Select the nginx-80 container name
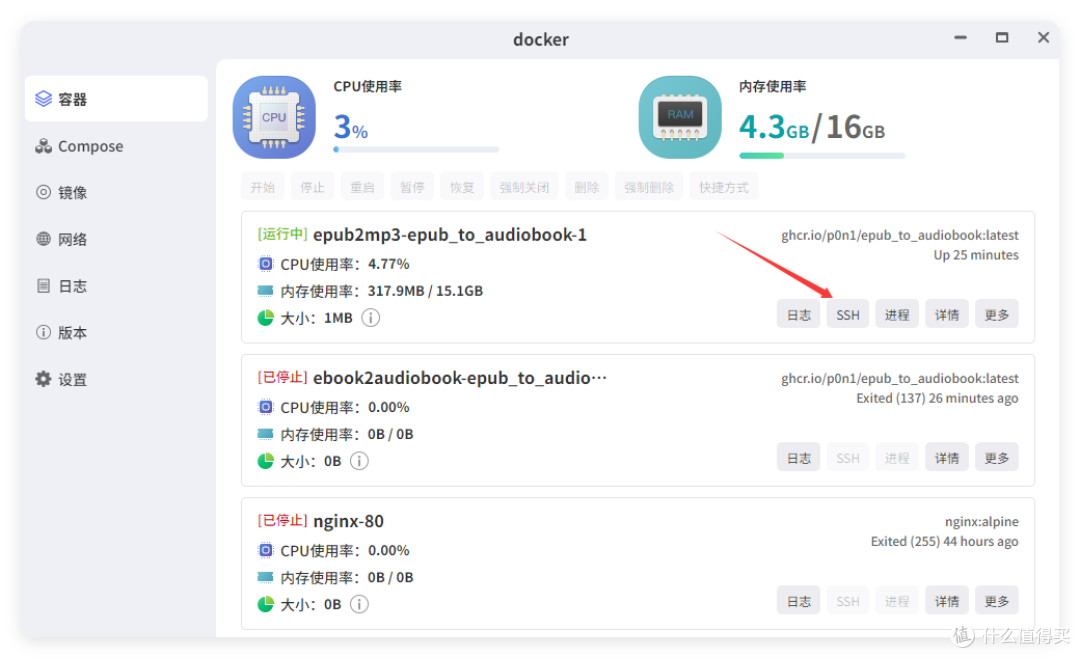Image resolution: width=1080 pixels, height=658 pixels. coord(349,522)
